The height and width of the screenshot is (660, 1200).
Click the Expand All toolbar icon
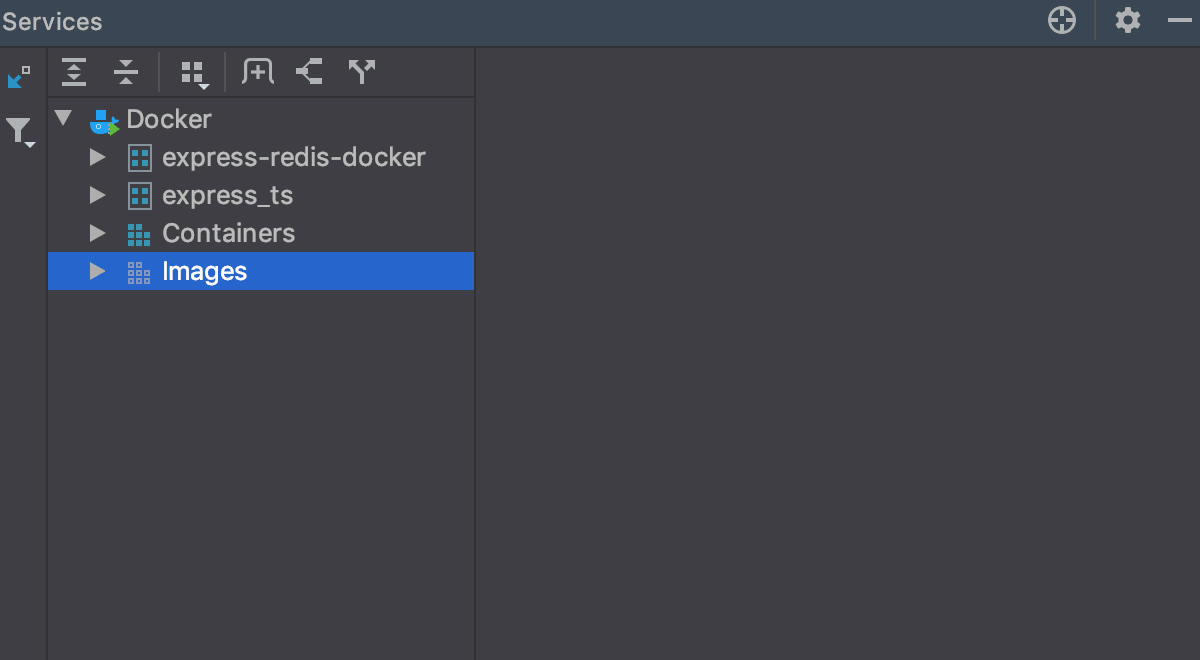(74, 72)
